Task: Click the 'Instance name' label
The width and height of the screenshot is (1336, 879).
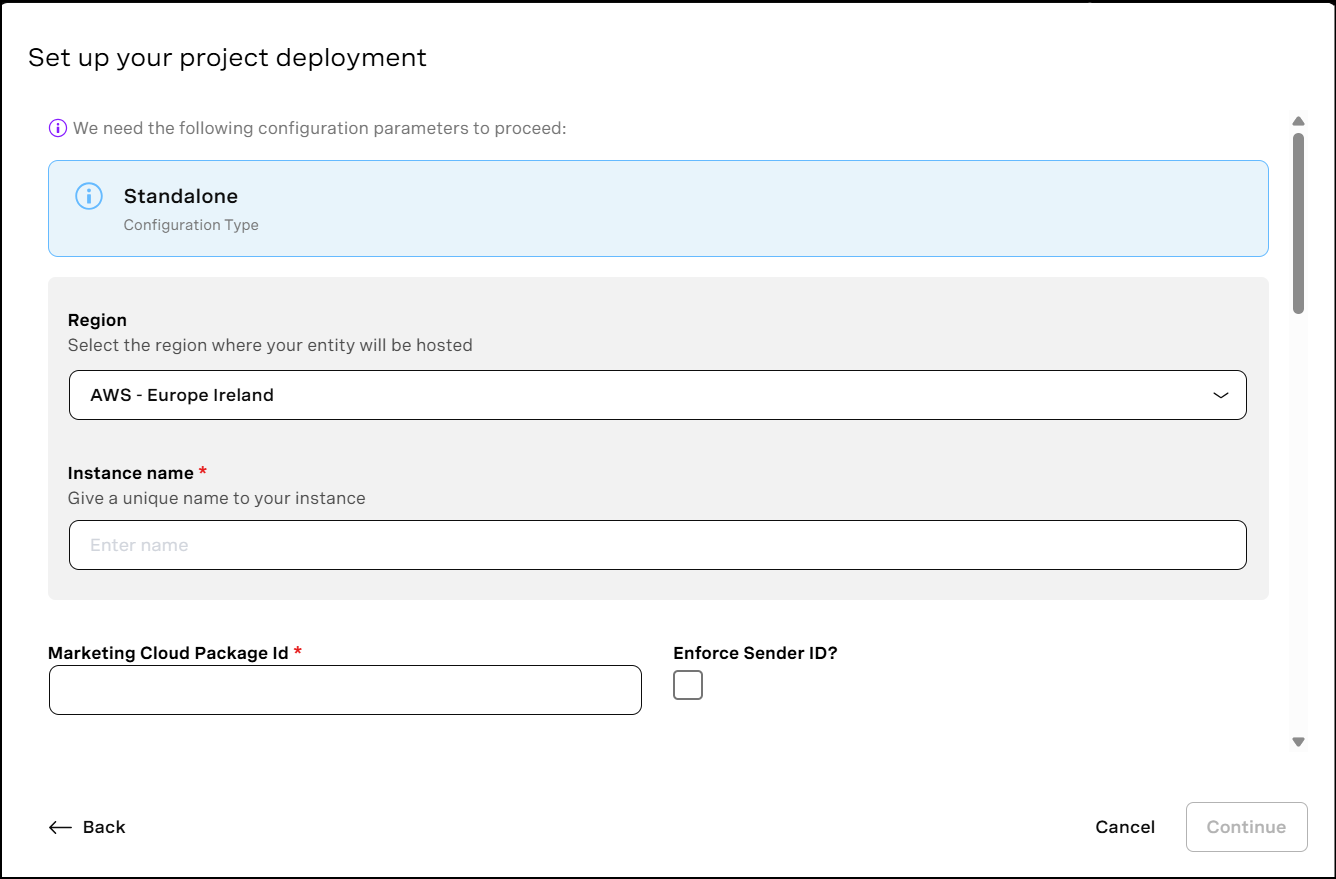Action: point(131,472)
